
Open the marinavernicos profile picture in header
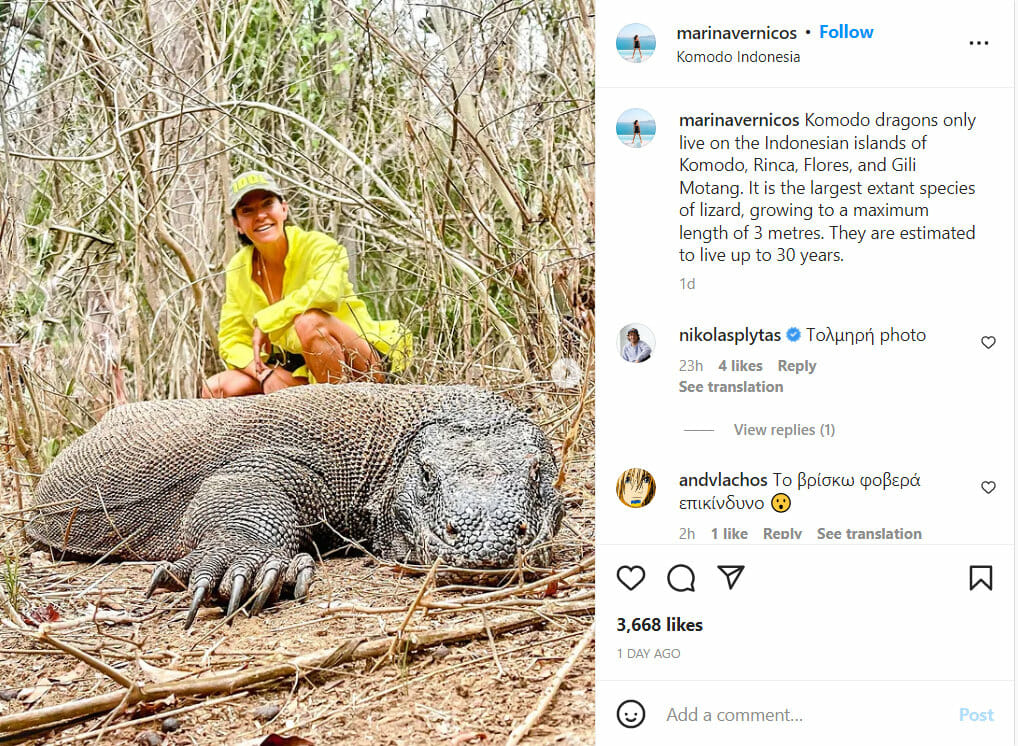pos(636,43)
